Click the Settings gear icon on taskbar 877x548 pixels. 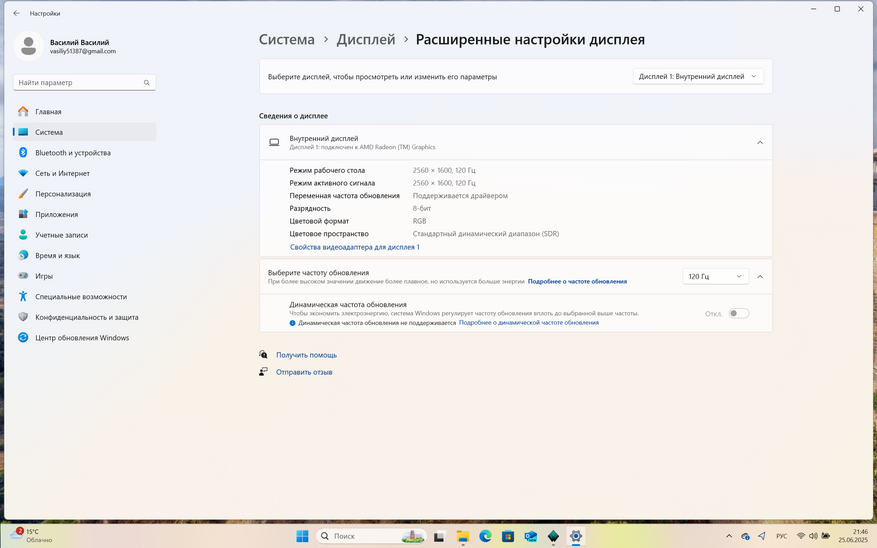(576, 536)
